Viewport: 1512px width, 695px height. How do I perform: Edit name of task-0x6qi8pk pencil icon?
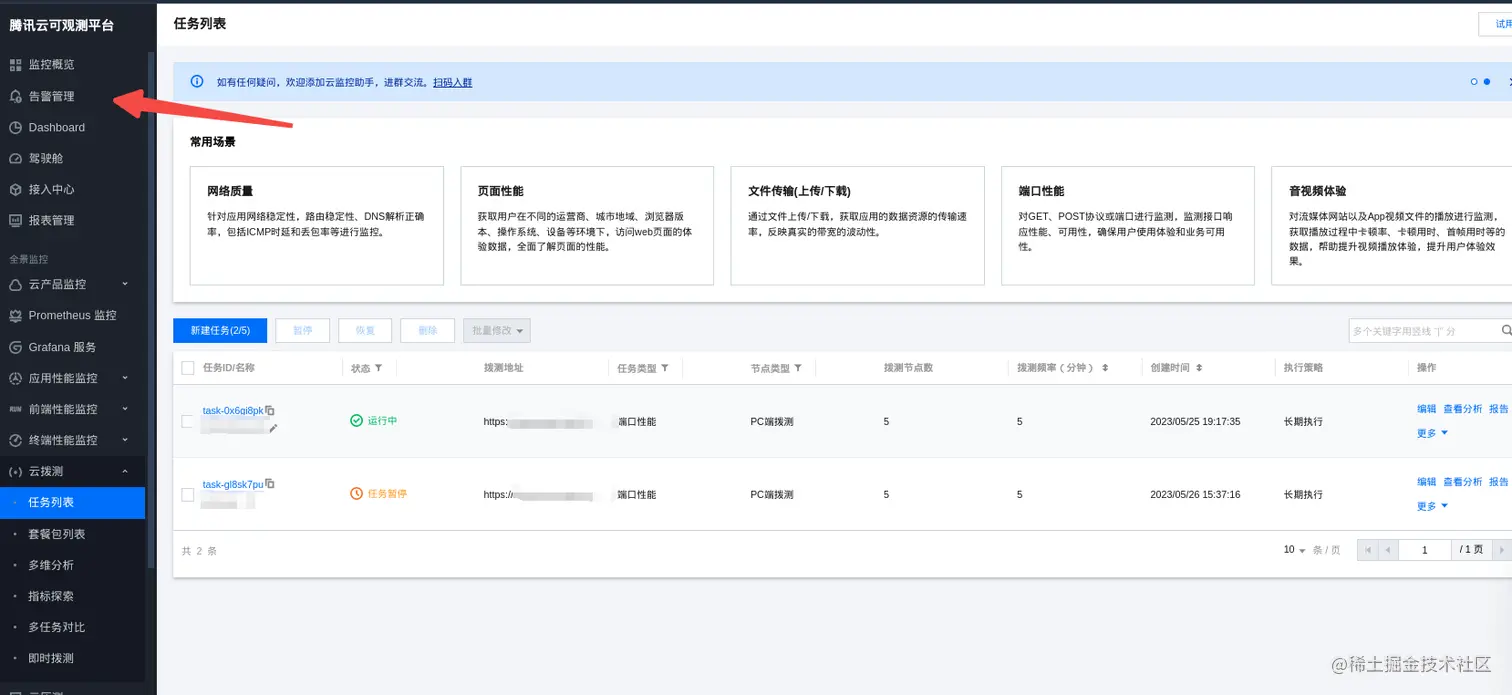[273, 427]
